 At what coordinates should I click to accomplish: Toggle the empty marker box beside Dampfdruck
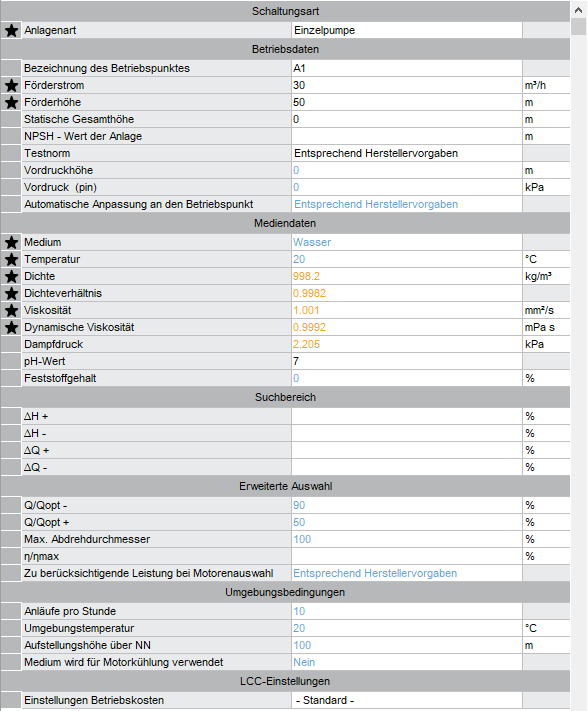click(11, 344)
